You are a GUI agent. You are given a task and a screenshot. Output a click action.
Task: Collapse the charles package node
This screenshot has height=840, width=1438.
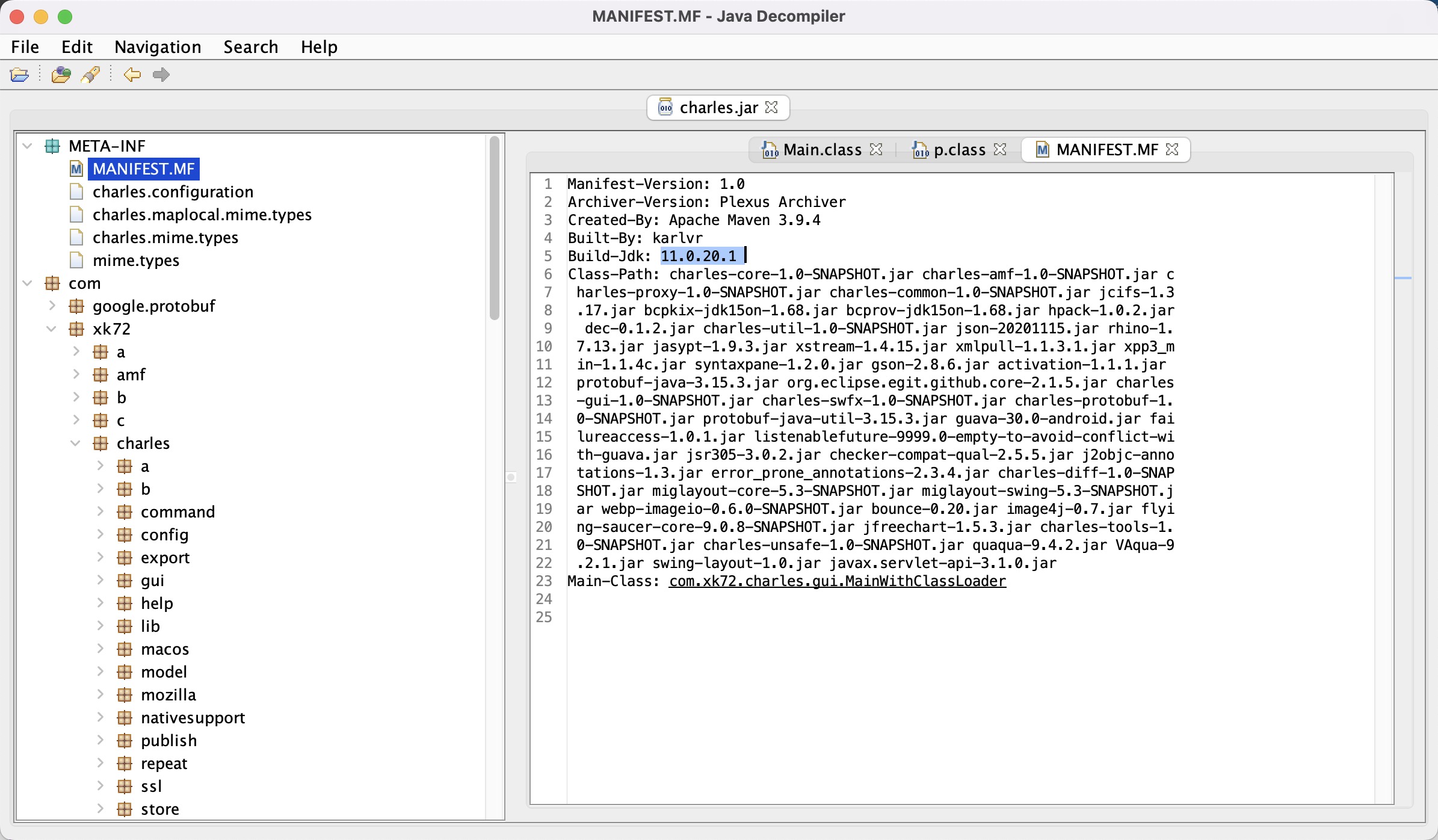tap(76, 443)
